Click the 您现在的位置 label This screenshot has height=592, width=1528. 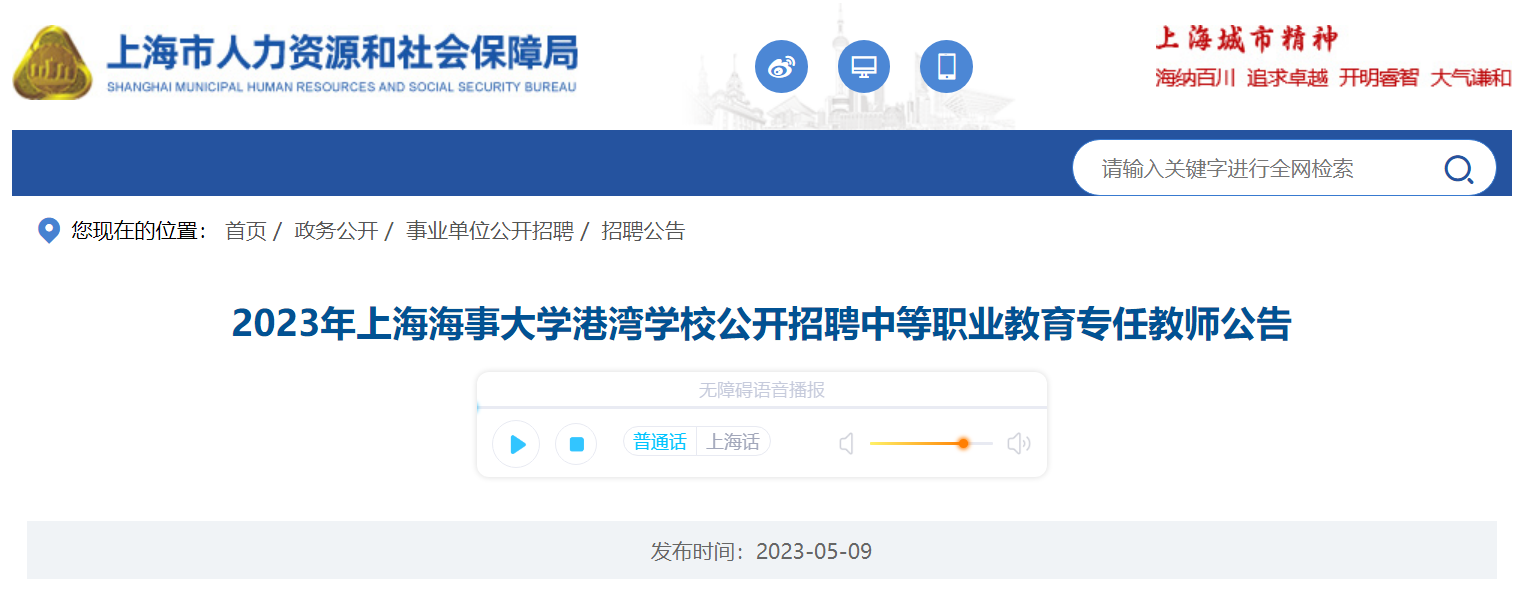pos(140,231)
